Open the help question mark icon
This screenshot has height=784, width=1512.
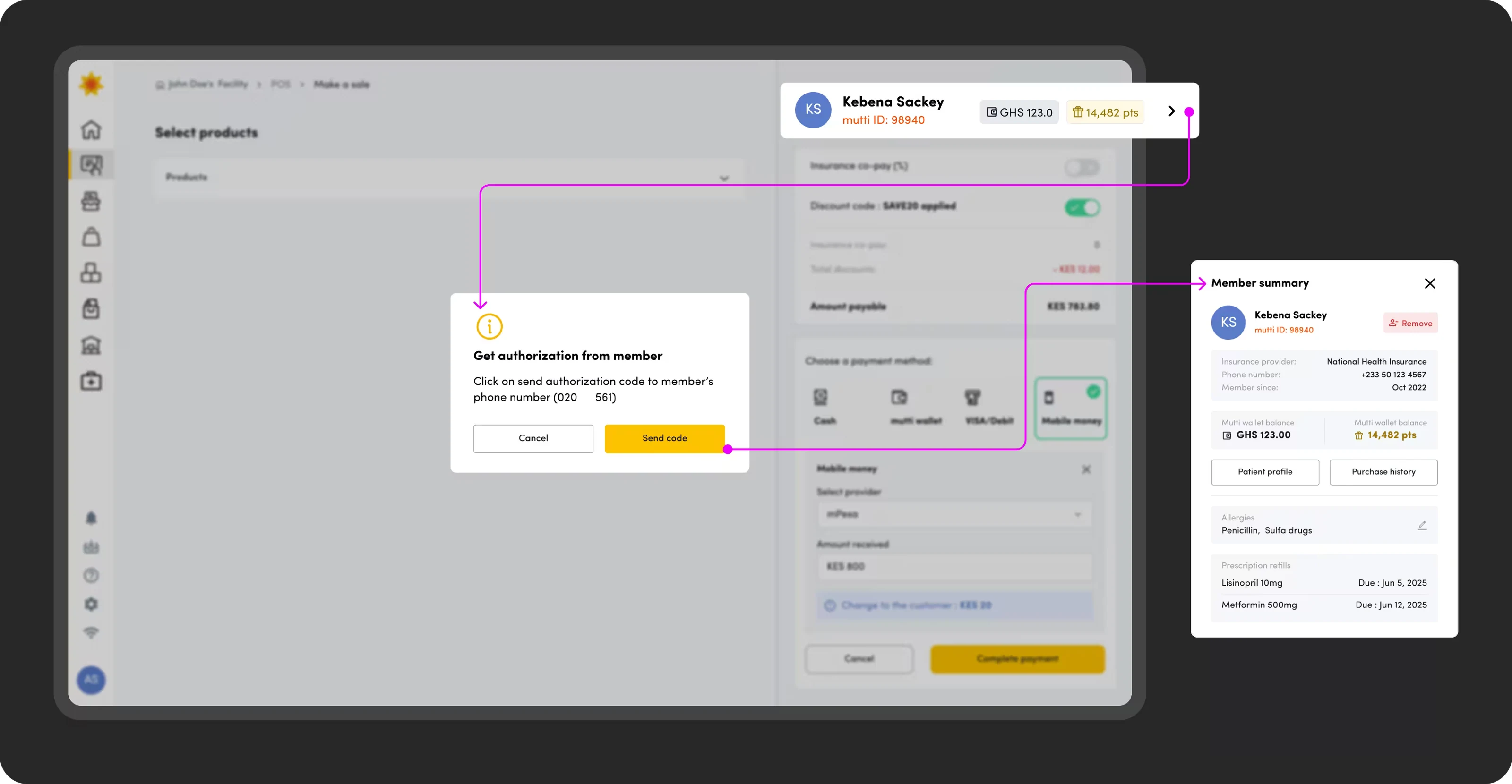pyautogui.click(x=91, y=575)
